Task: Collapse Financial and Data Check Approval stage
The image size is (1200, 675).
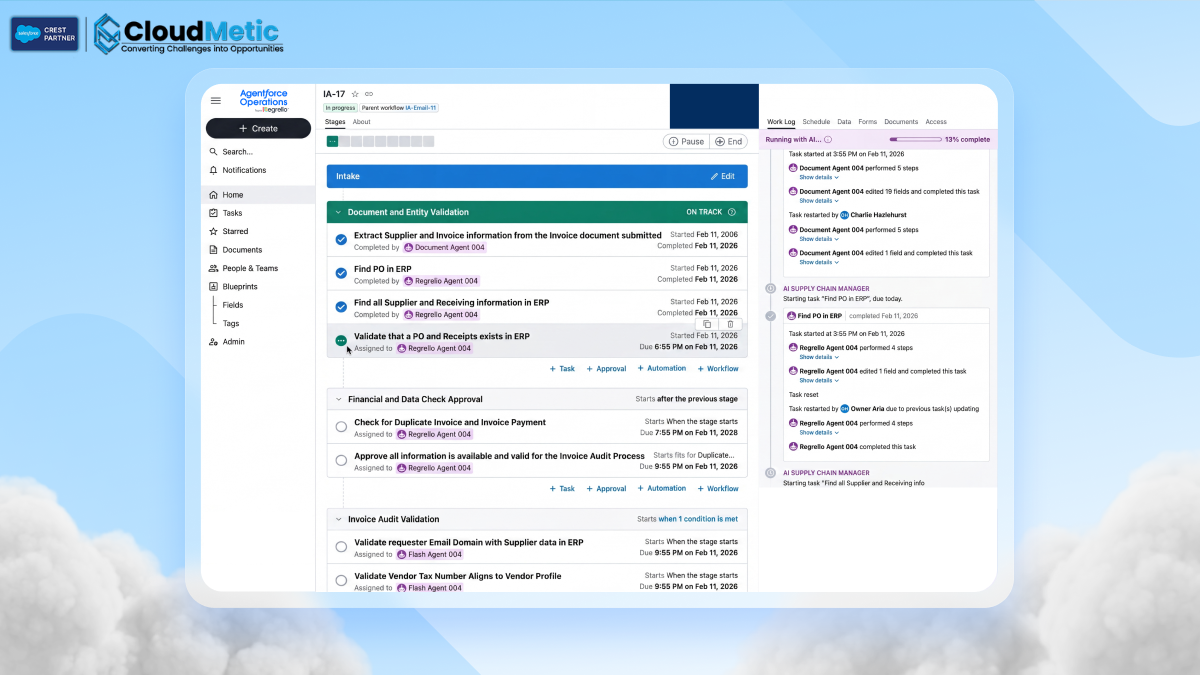Action: 338,399
